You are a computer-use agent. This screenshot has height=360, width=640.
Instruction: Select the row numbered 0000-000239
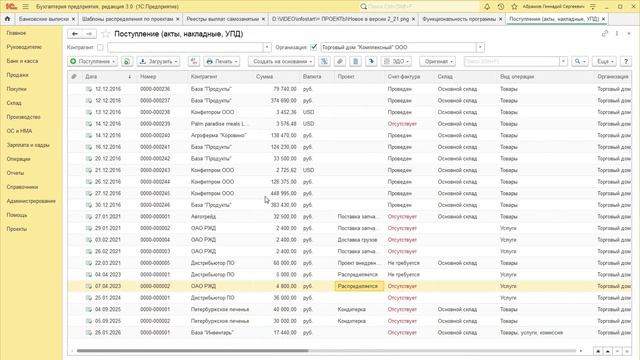(349, 124)
